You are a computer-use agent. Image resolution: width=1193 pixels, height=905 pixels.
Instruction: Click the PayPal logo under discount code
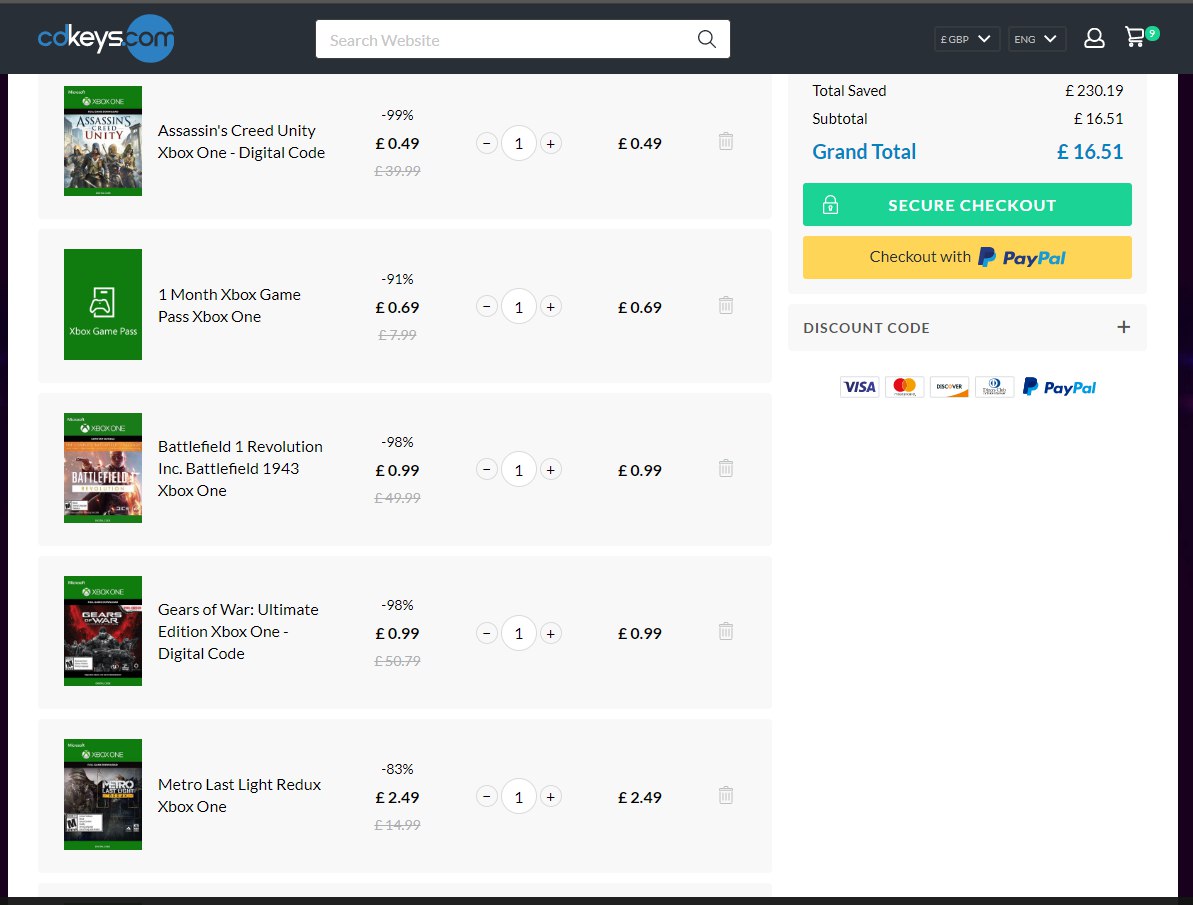[1059, 387]
